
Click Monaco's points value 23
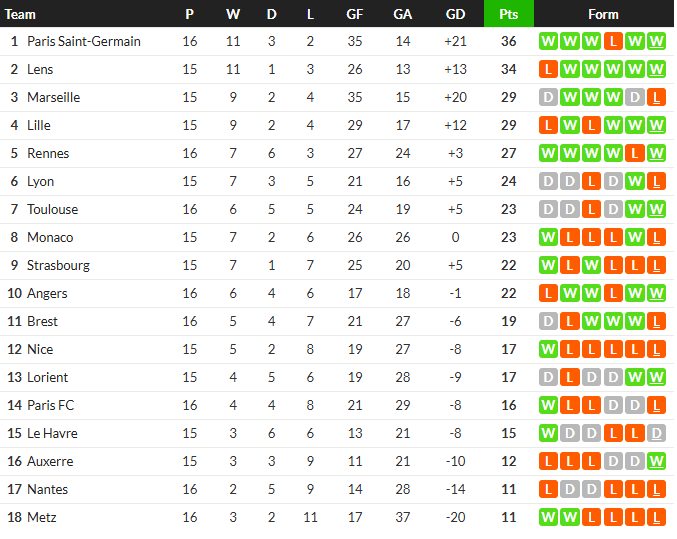coord(509,238)
